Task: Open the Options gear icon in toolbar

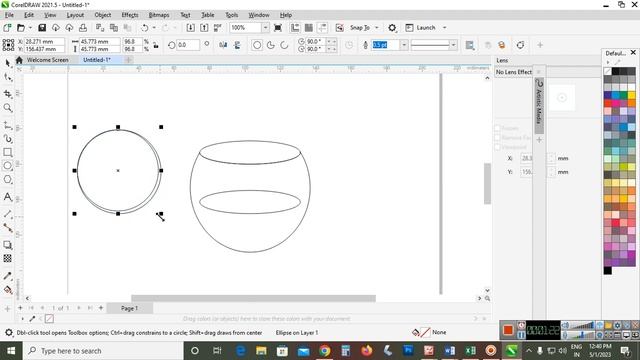Action: click(x=392, y=28)
